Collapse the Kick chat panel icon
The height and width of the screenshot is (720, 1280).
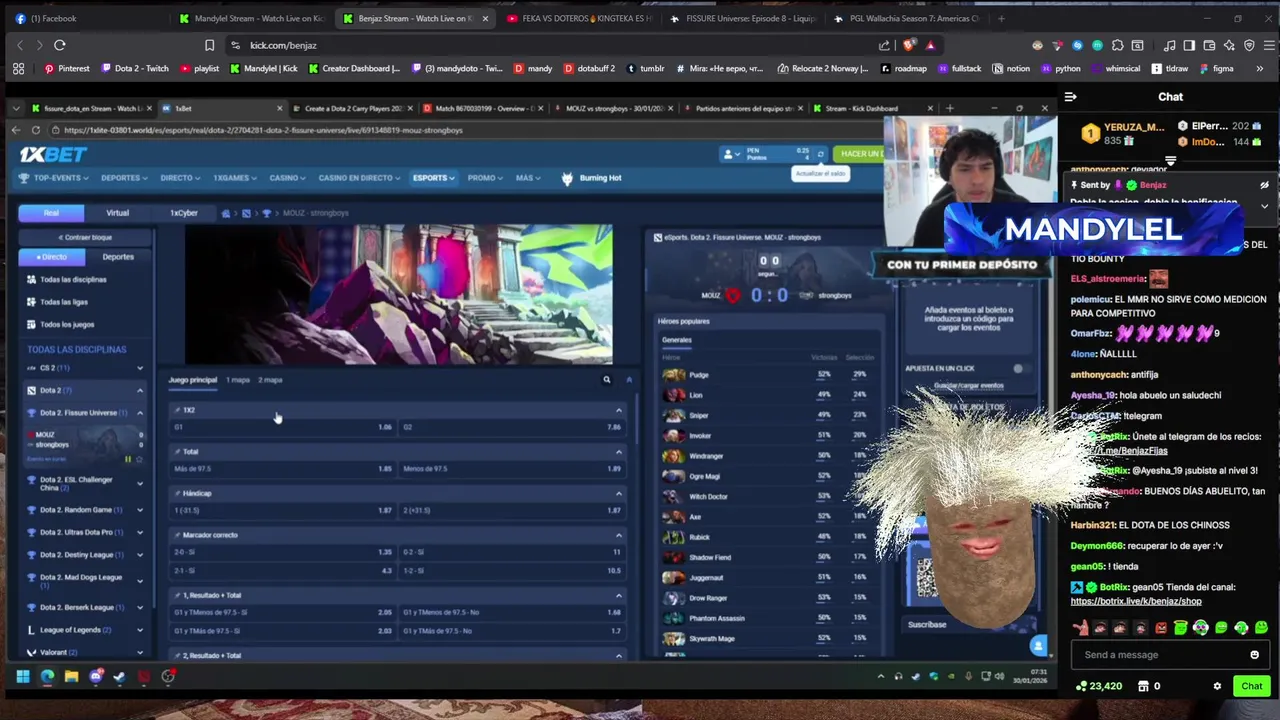pos(1071,97)
